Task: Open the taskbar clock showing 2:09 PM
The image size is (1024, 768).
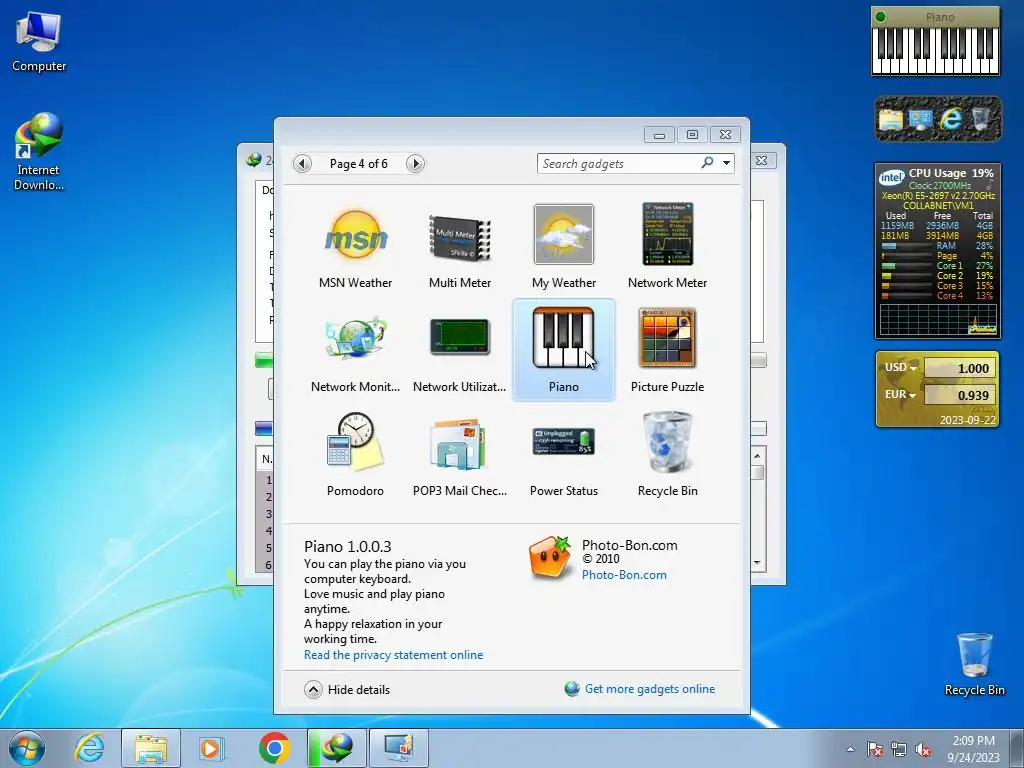Action: tap(973, 749)
